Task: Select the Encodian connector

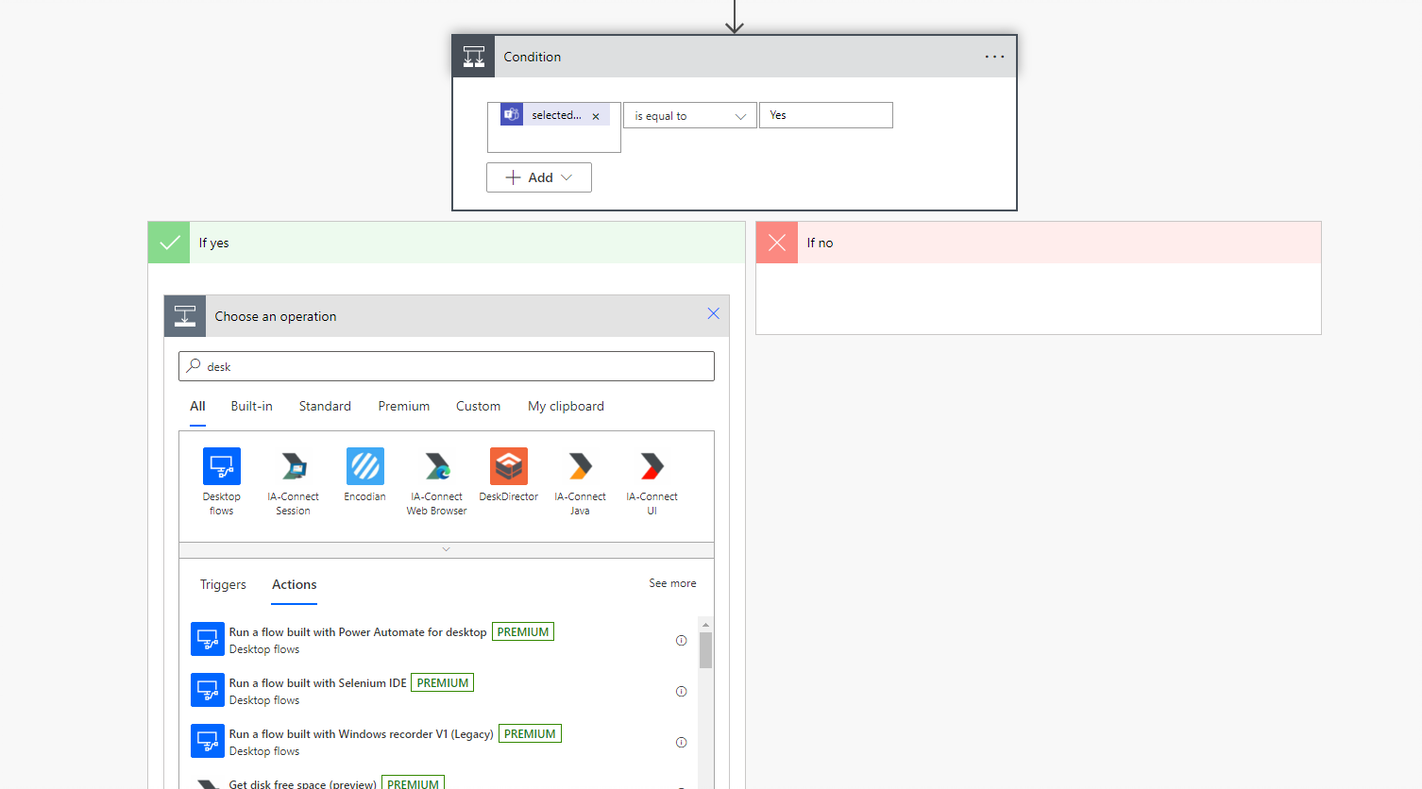Action: pos(365,475)
